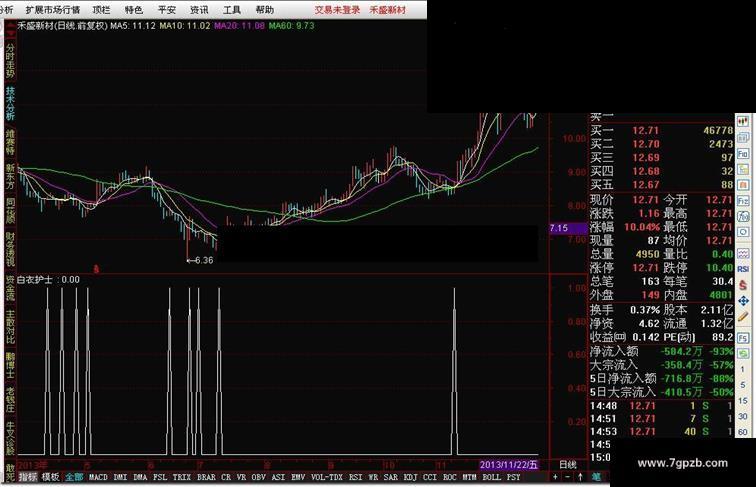Viewport: 756px width, 487px height.
Task: Select the 指标 tab in the bottom bar
Action: 28,477
